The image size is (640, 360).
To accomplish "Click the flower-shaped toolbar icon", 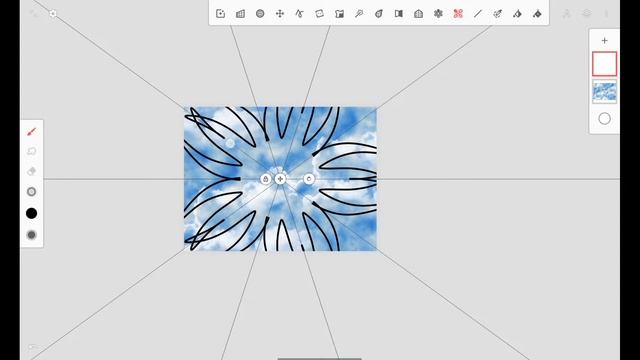I will click(438, 13).
